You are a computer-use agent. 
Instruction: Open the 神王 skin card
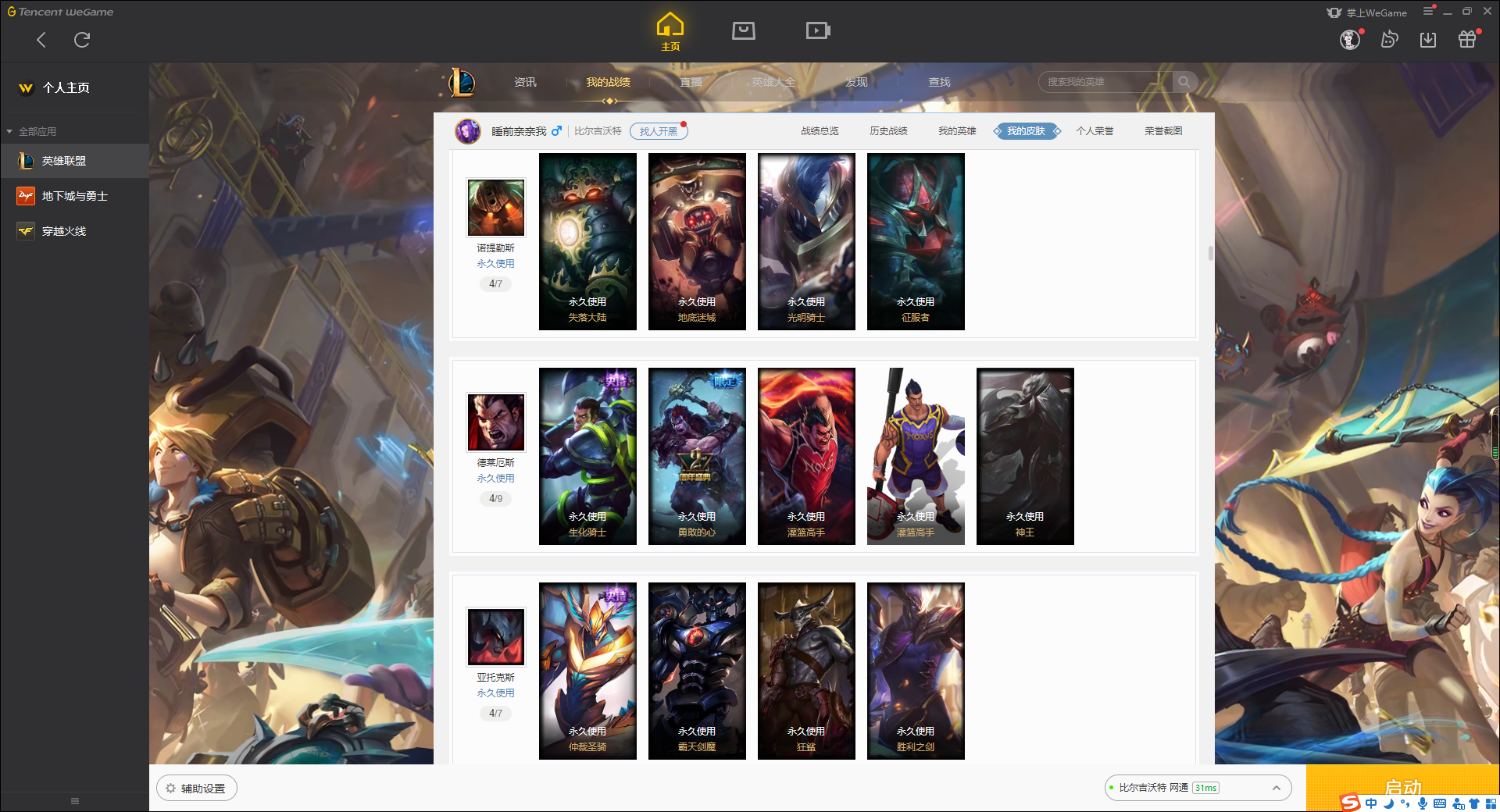[x=1025, y=456]
